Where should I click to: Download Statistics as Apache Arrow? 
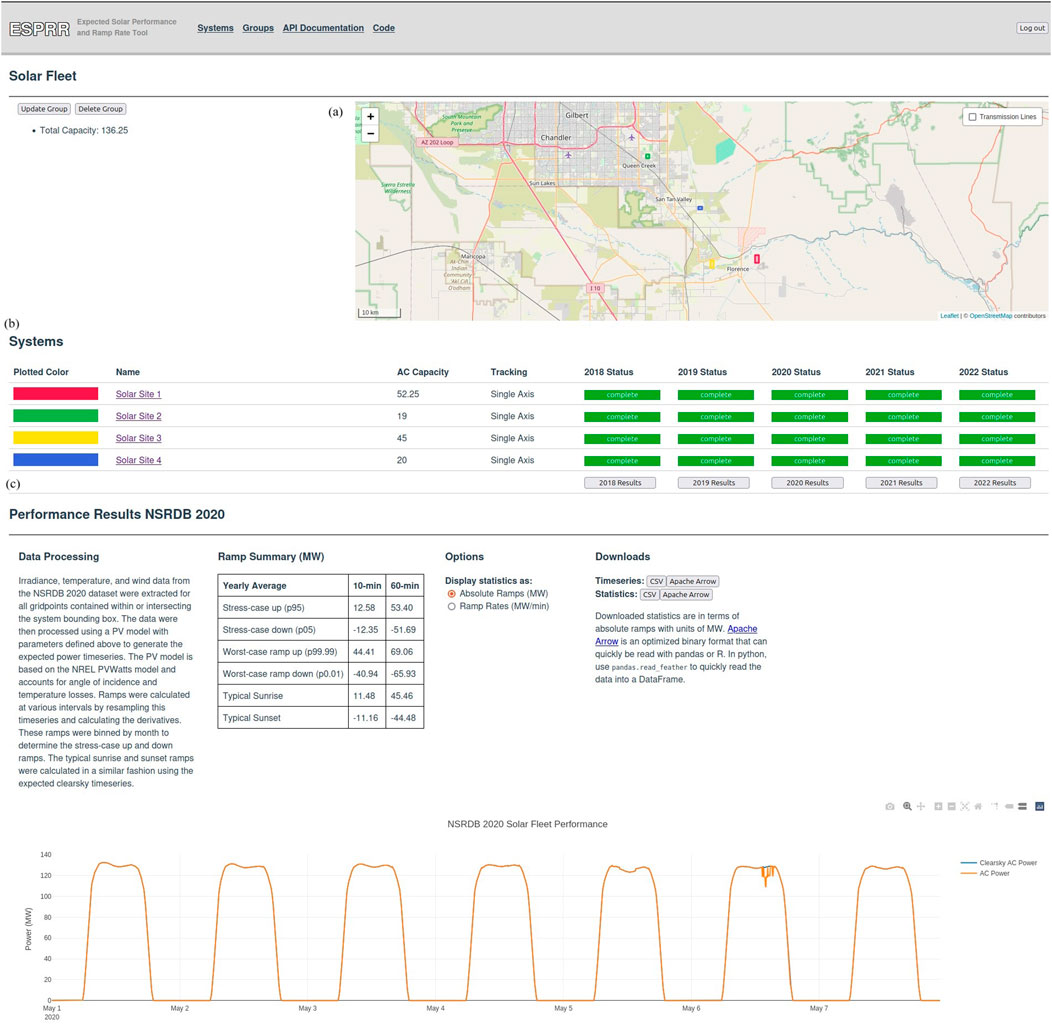[686, 595]
